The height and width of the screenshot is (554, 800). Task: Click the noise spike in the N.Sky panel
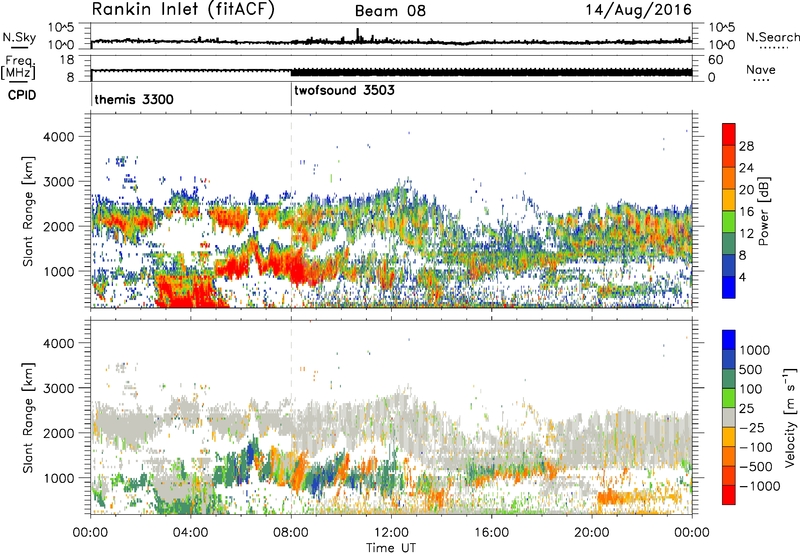tap(358, 35)
